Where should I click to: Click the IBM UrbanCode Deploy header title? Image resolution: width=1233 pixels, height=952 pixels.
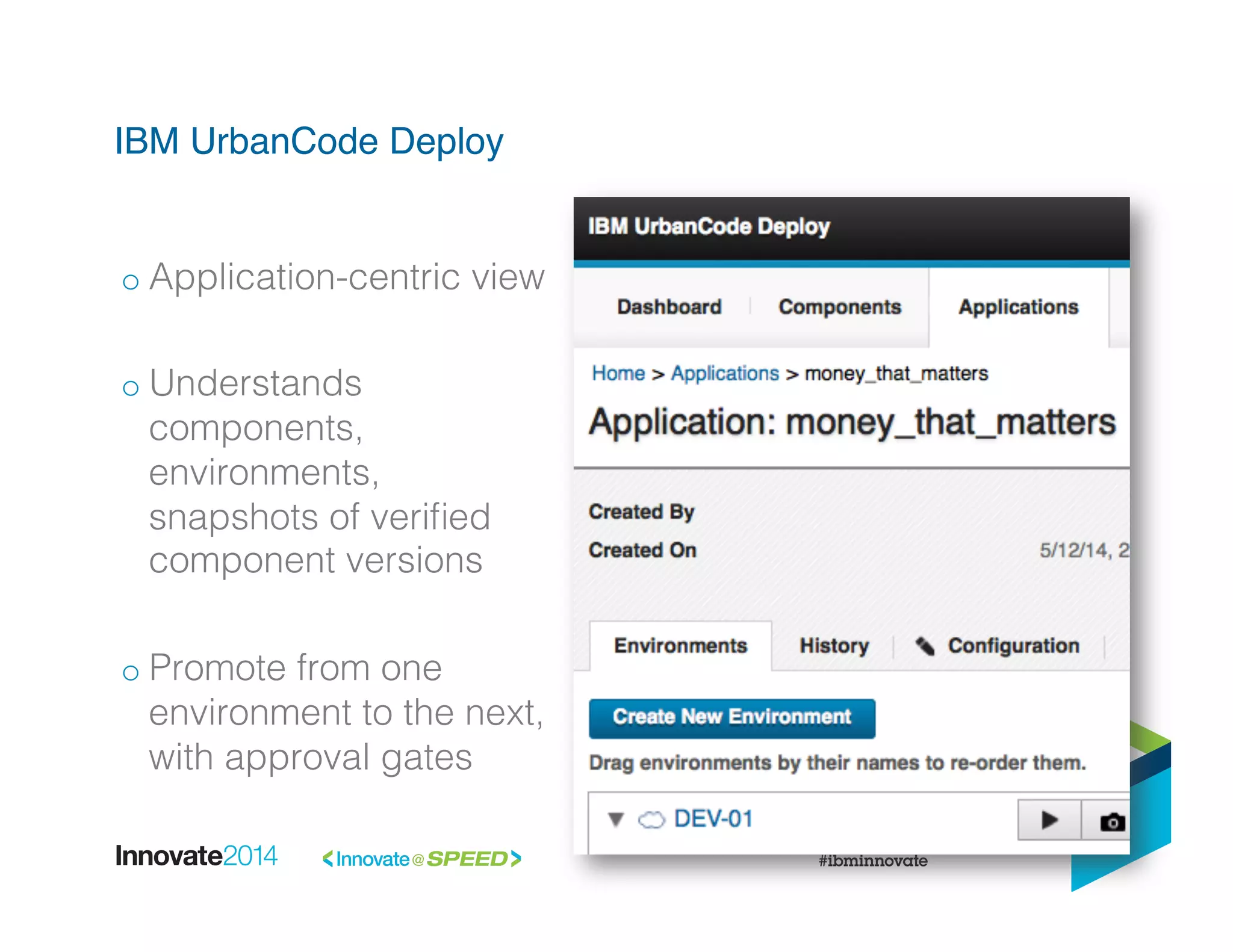(x=709, y=226)
